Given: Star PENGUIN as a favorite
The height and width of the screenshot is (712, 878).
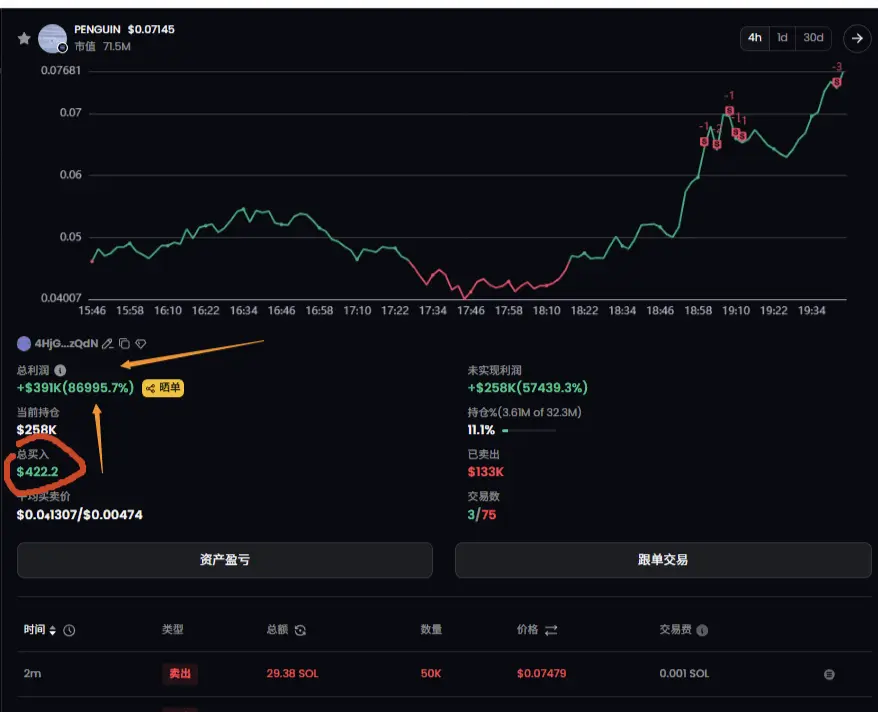Looking at the screenshot, I should tap(24, 38).
